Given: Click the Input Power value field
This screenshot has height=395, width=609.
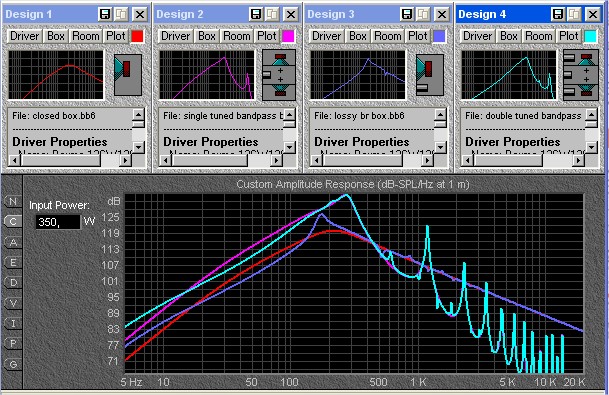Looking at the screenshot, I should click(58, 222).
